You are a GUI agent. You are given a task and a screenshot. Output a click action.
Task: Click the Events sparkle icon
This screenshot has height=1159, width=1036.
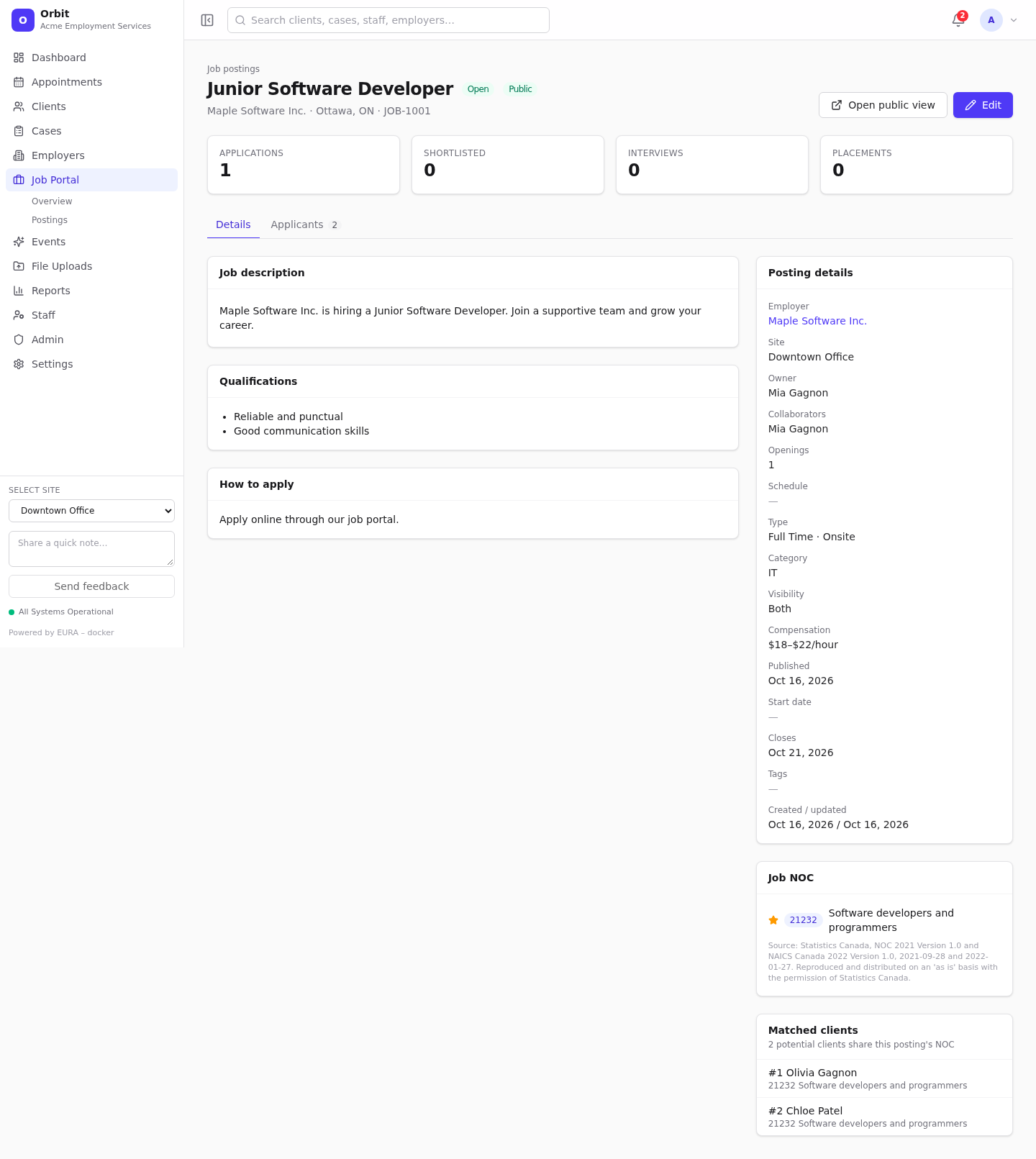point(19,242)
